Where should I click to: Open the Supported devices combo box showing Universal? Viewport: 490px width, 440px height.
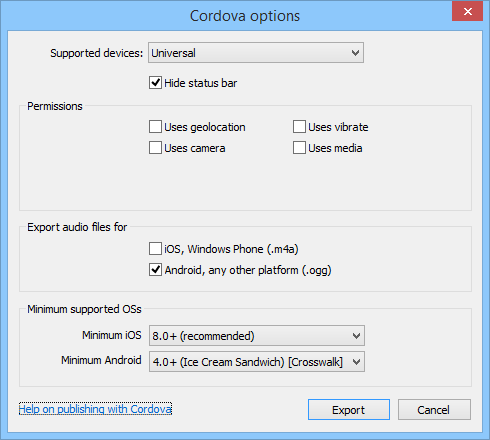[x=256, y=53]
